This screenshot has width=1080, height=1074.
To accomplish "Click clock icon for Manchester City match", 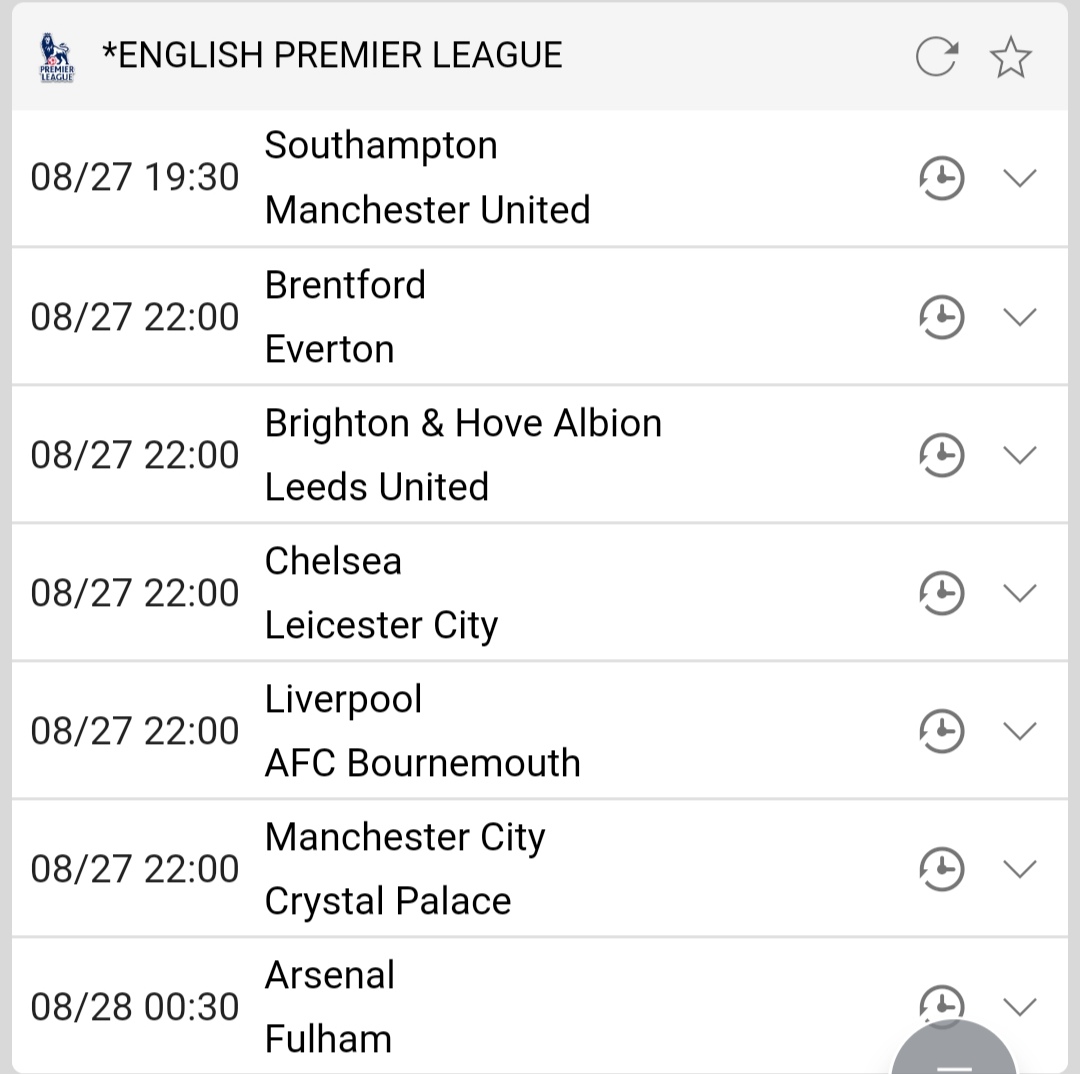I will coord(941,869).
